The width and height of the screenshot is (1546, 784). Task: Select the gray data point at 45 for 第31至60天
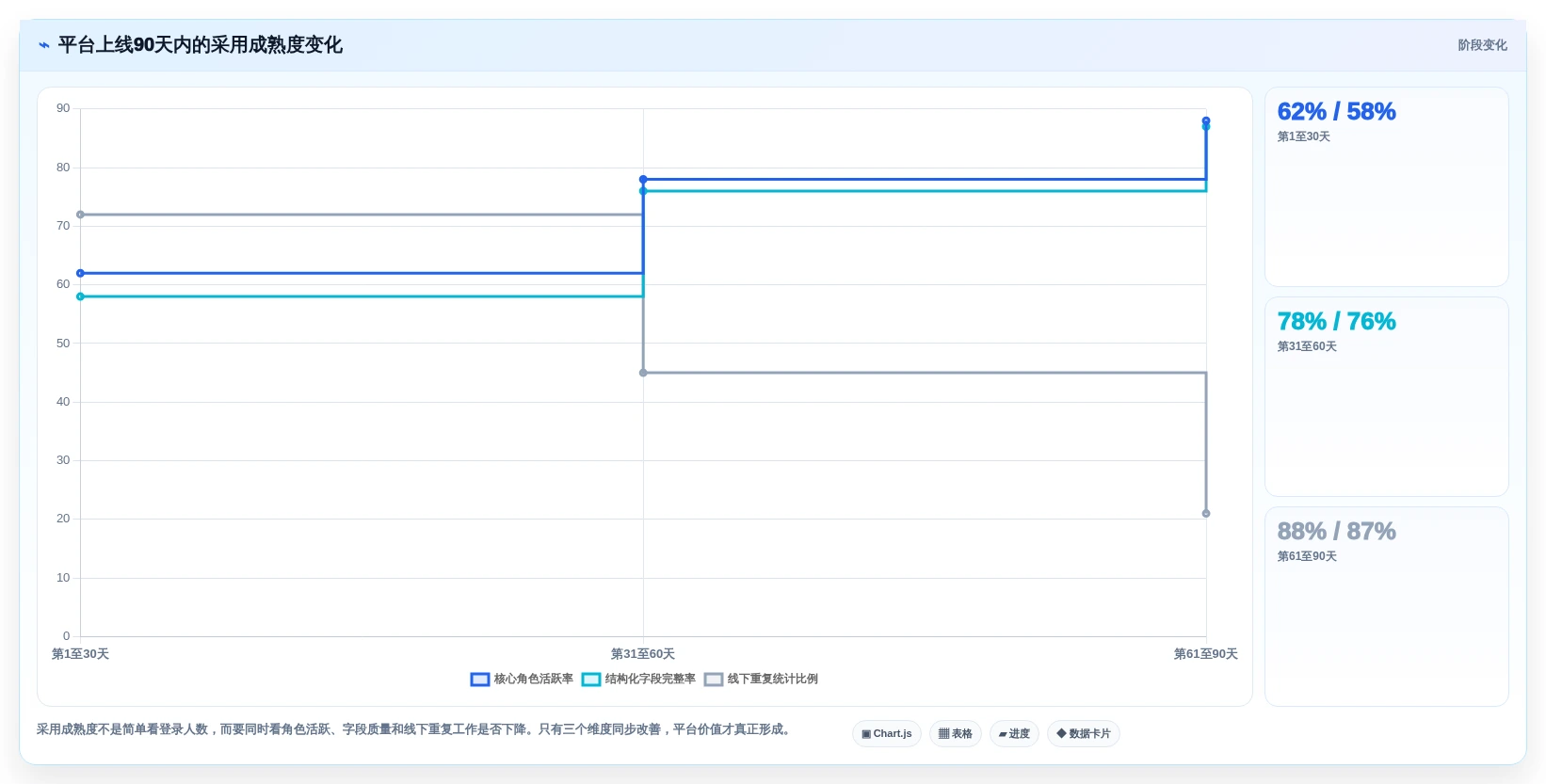point(643,373)
